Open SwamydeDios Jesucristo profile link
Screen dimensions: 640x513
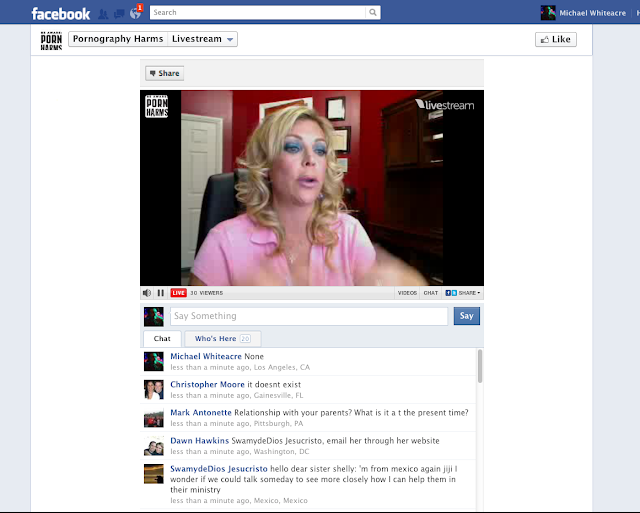[219, 469]
